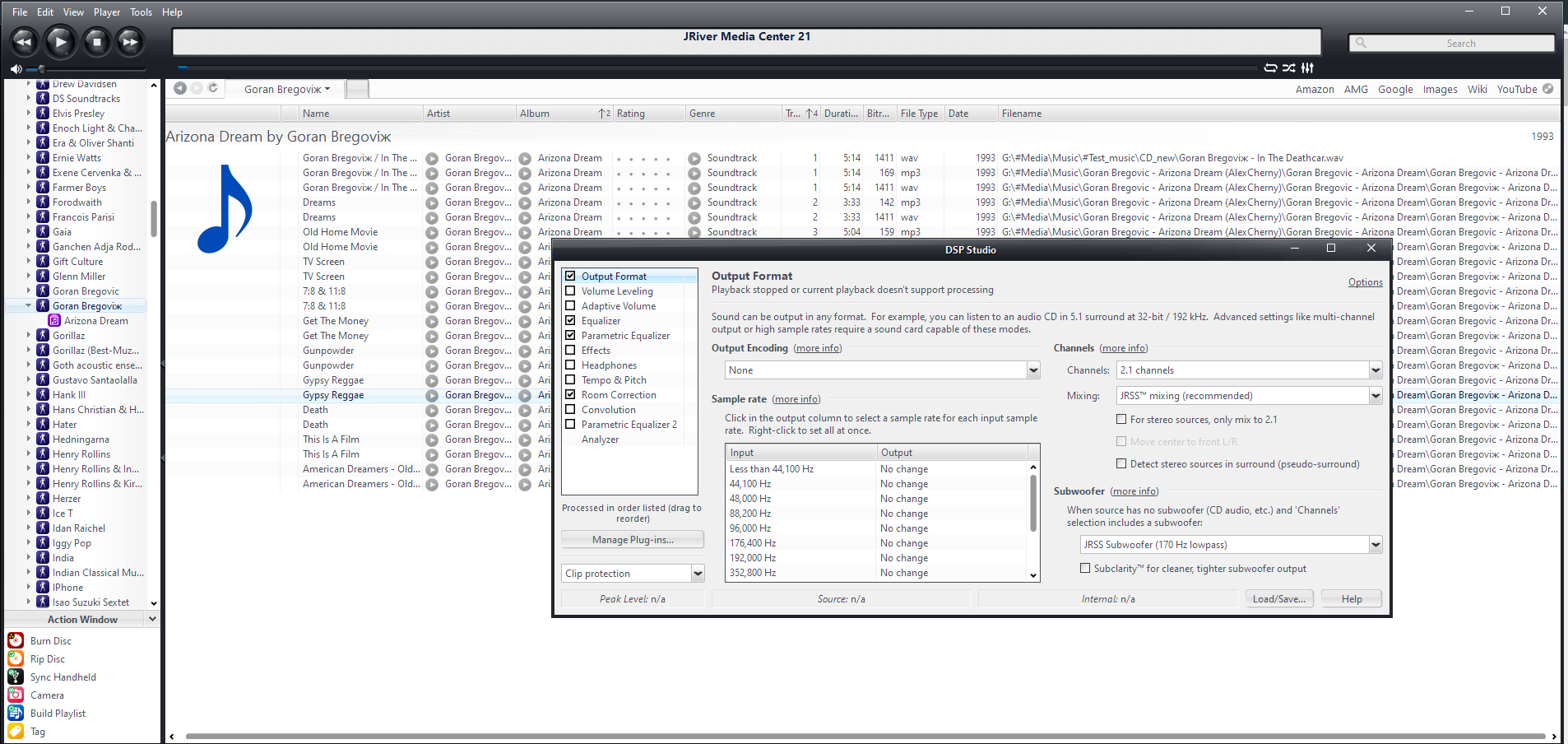This screenshot has width=1568, height=744.
Task: Open the Help menu
Action: click(x=172, y=12)
